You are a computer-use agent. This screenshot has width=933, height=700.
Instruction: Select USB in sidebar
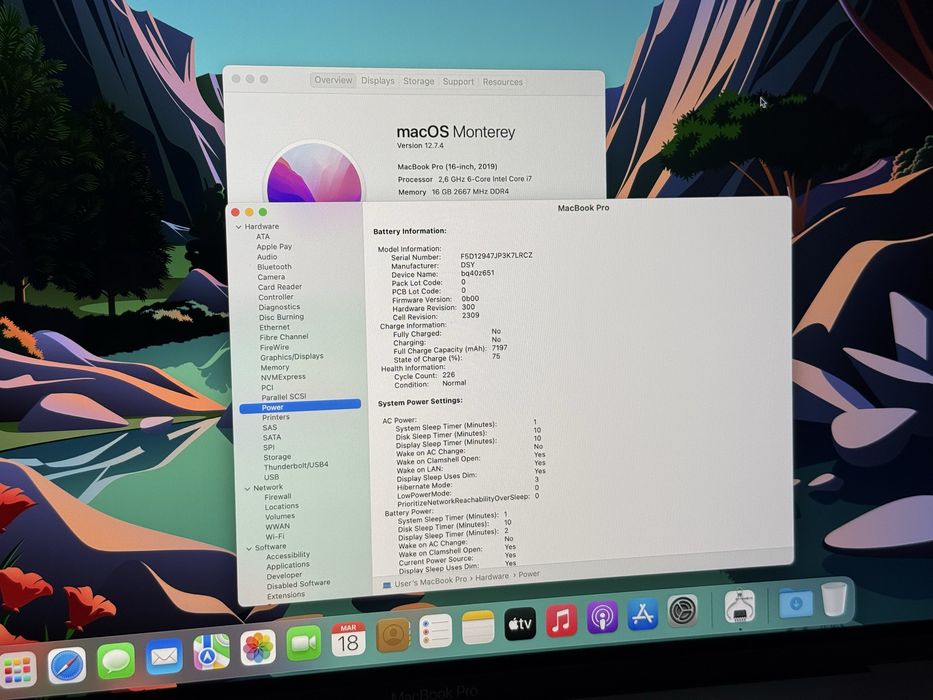pyautogui.click(x=271, y=477)
